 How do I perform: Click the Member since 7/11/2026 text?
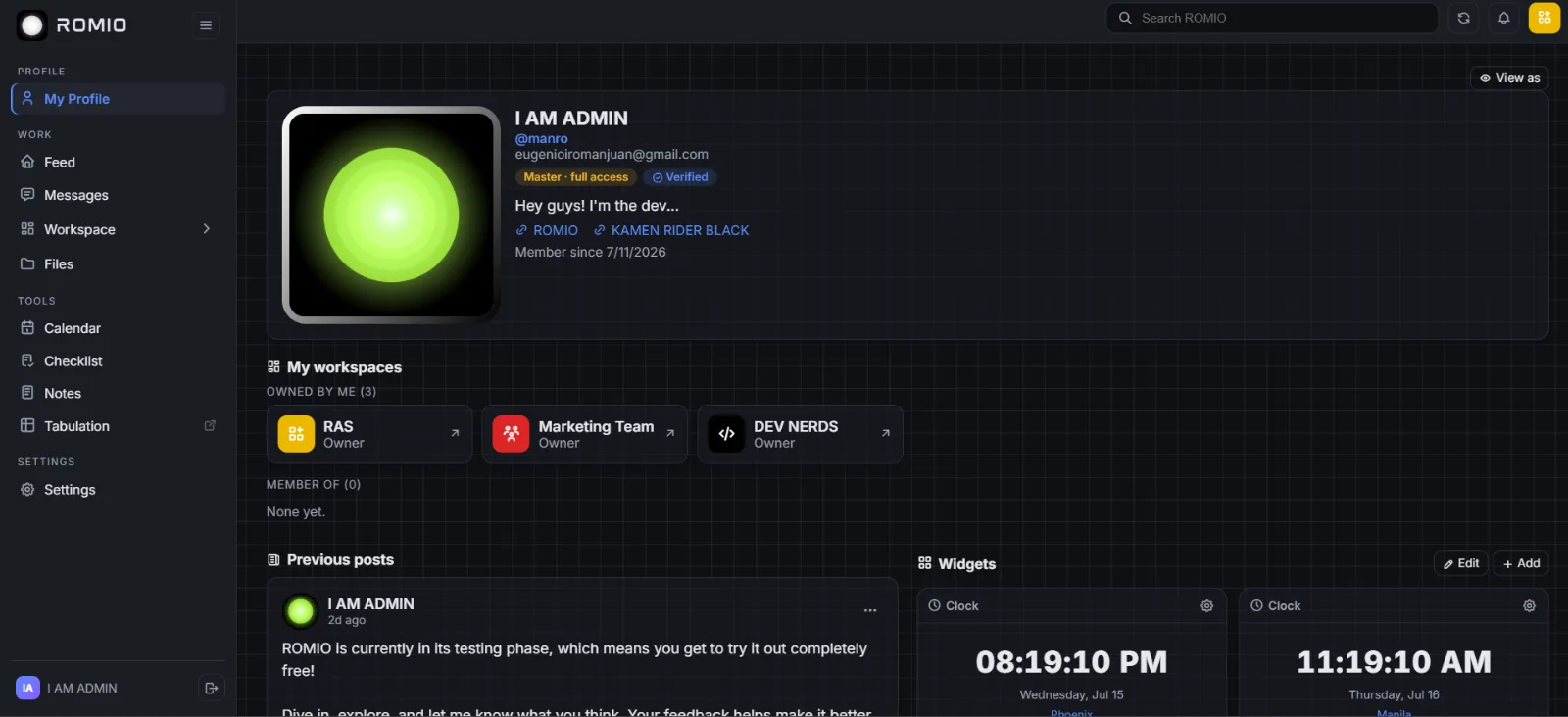click(591, 252)
